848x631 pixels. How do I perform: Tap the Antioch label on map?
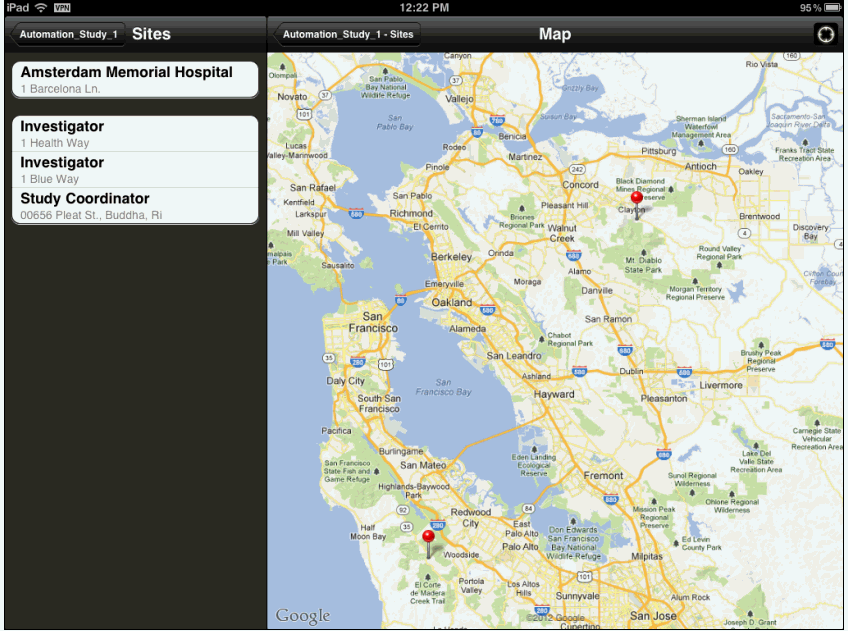[x=700, y=166]
